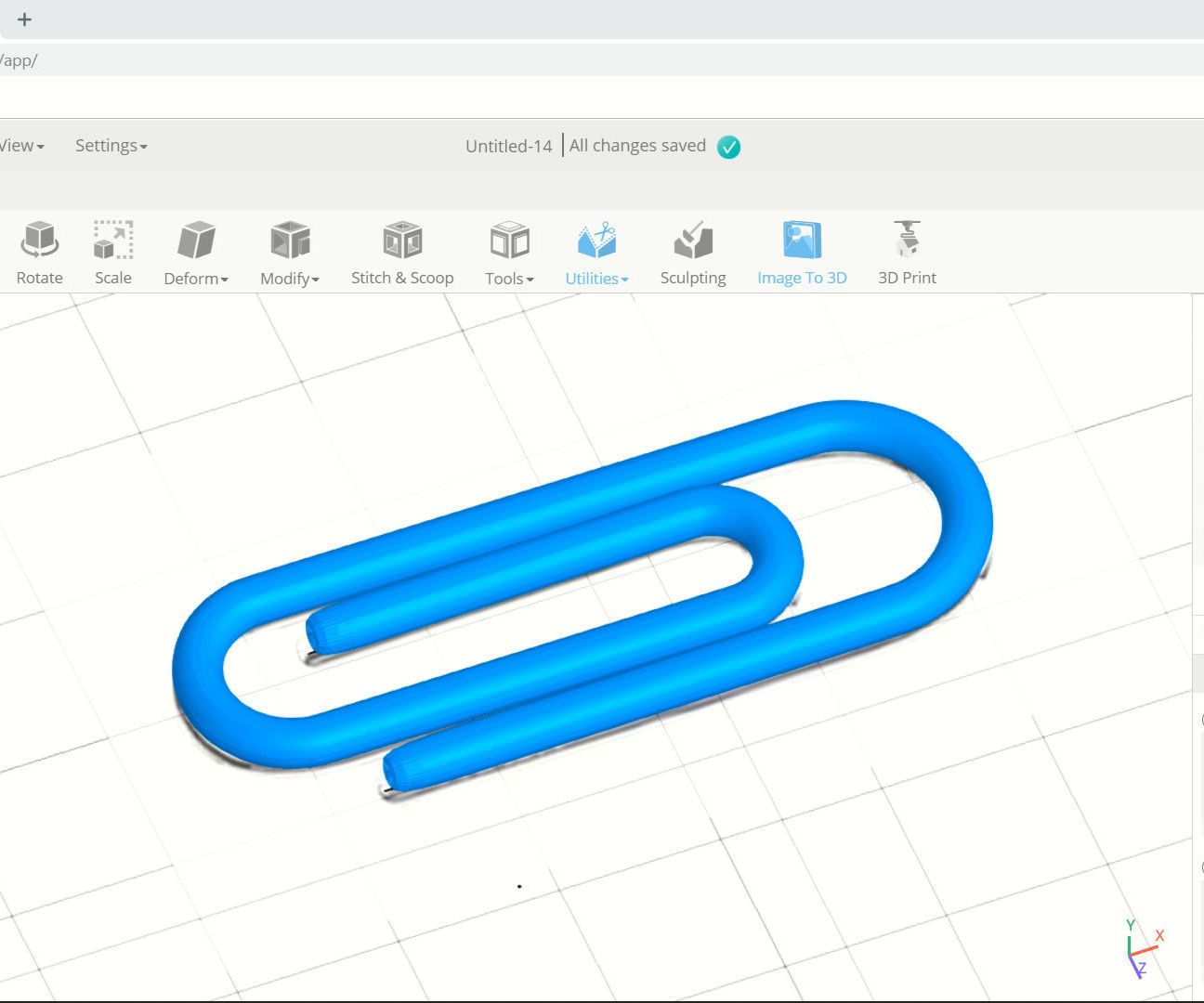Expand the Modify menu
Viewport: 1204px width, 1003px height.
coord(289,251)
